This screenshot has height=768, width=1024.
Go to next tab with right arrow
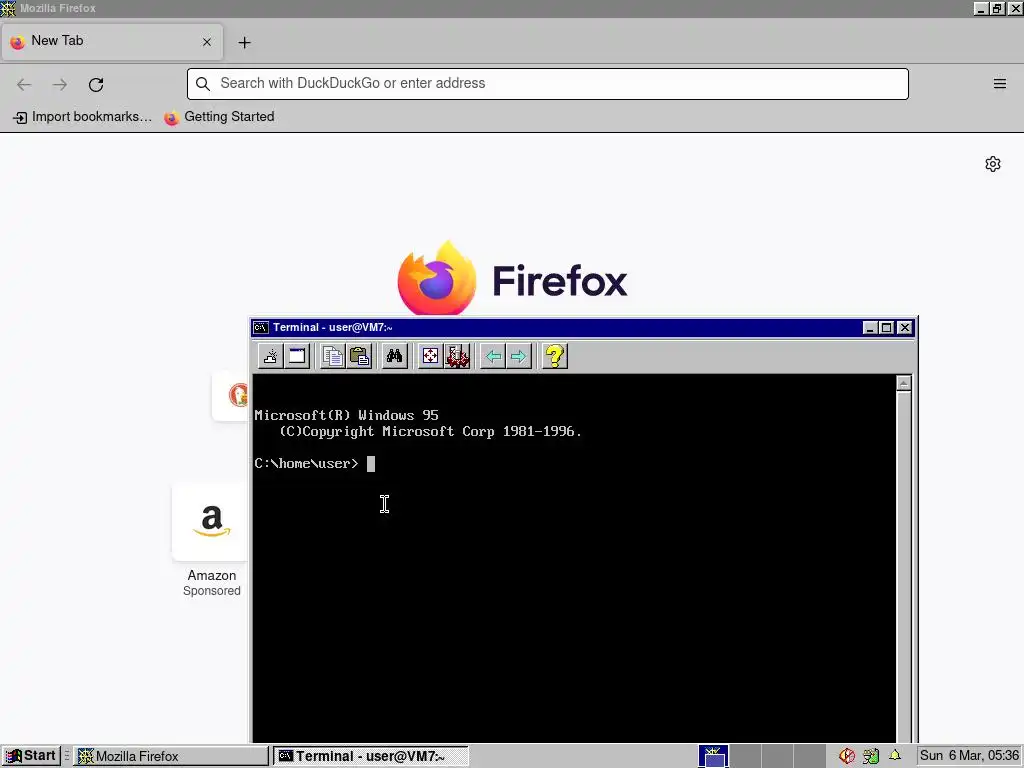519,357
